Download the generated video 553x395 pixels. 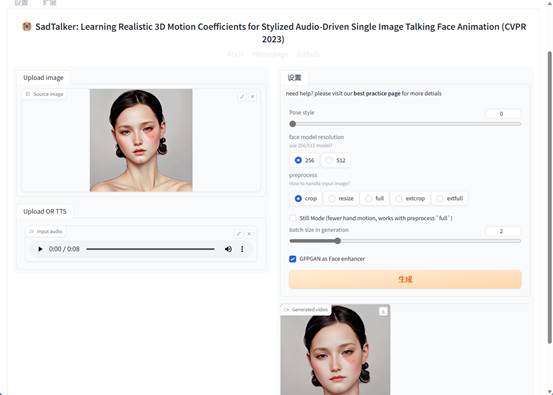coord(383,311)
